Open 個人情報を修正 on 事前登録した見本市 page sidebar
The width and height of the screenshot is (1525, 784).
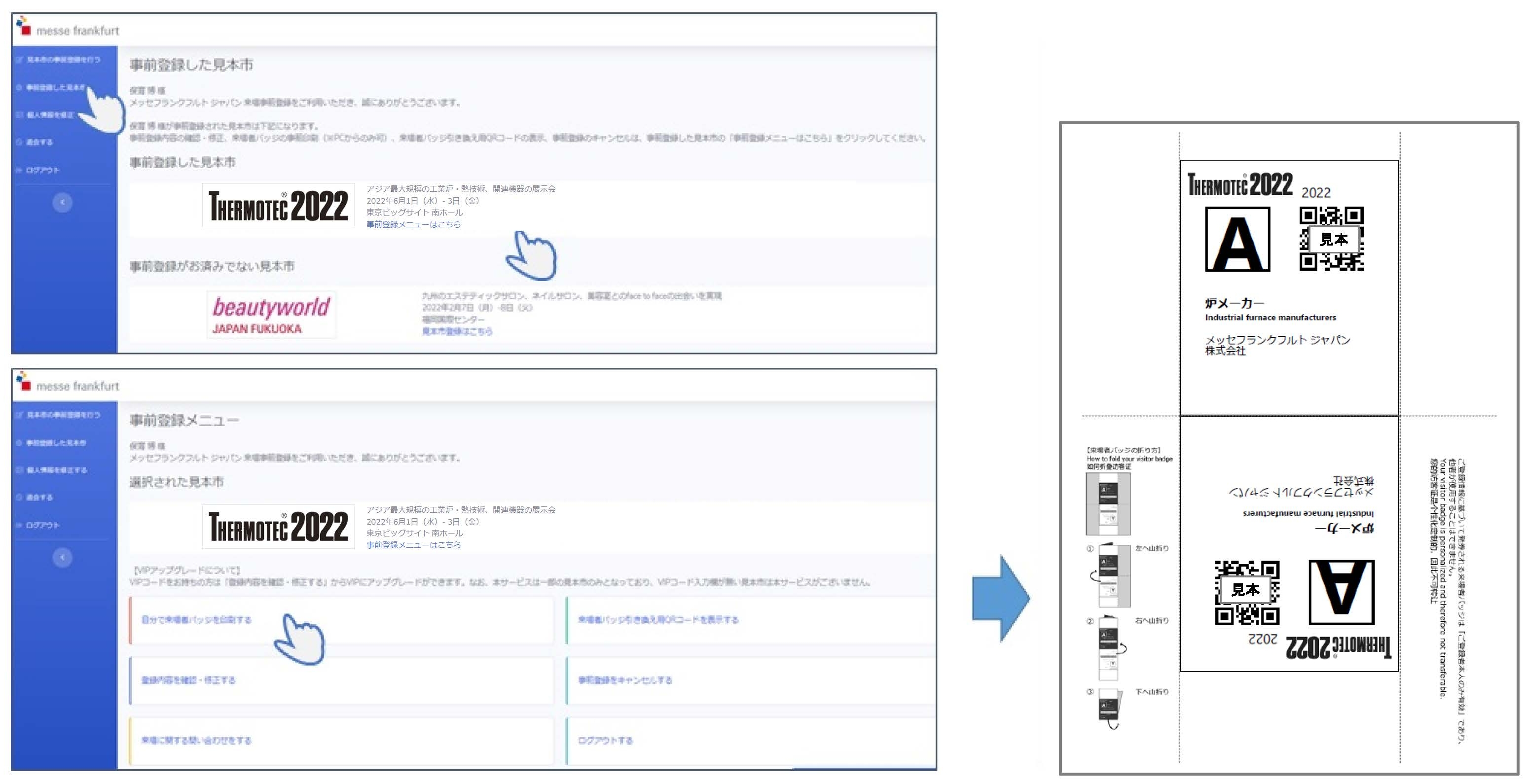click(45, 115)
